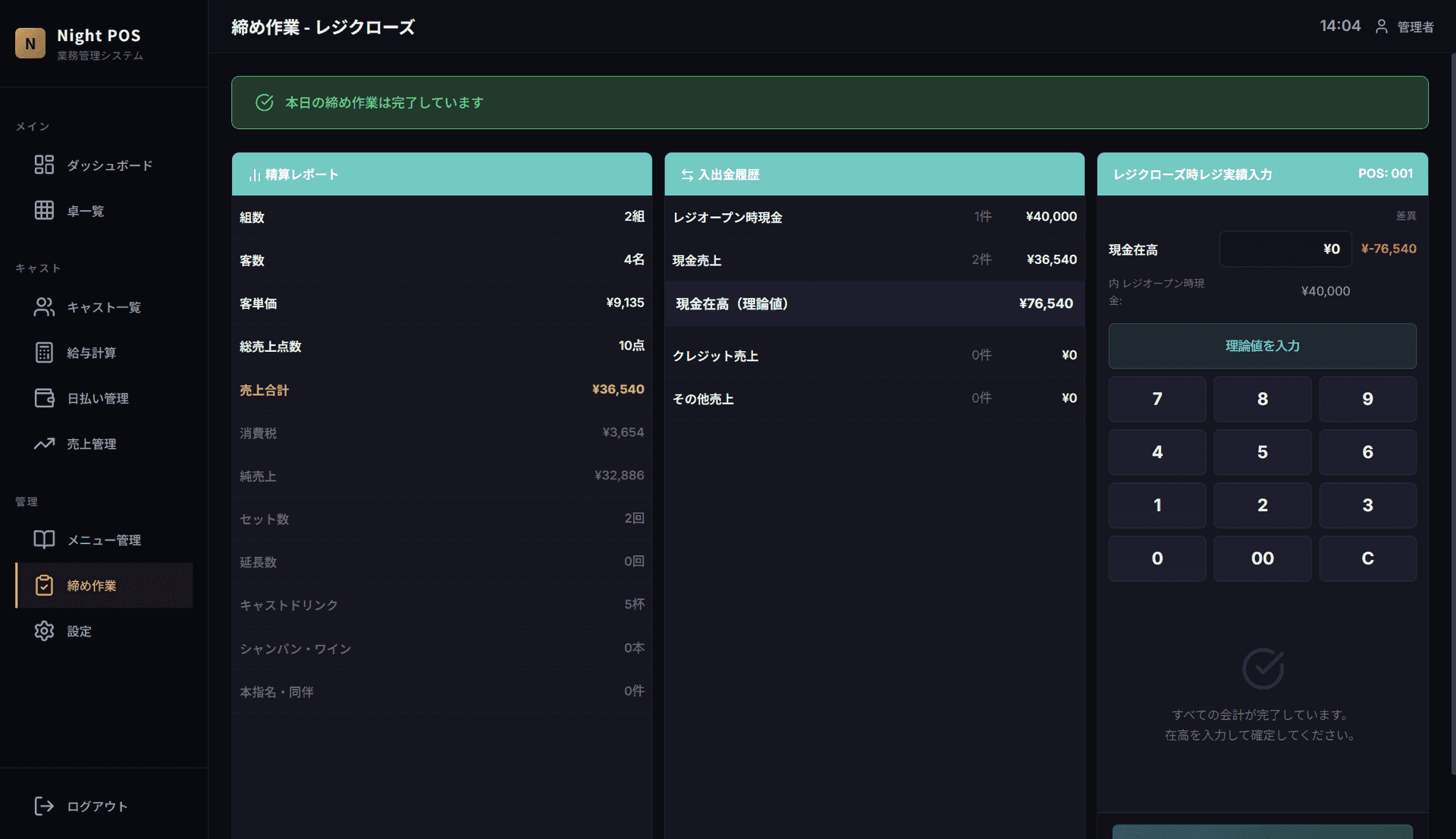Click the 14:04 clock display
The height and width of the screenshot is (839, 1456).
pyautogui.click(x=1340, y=26)
